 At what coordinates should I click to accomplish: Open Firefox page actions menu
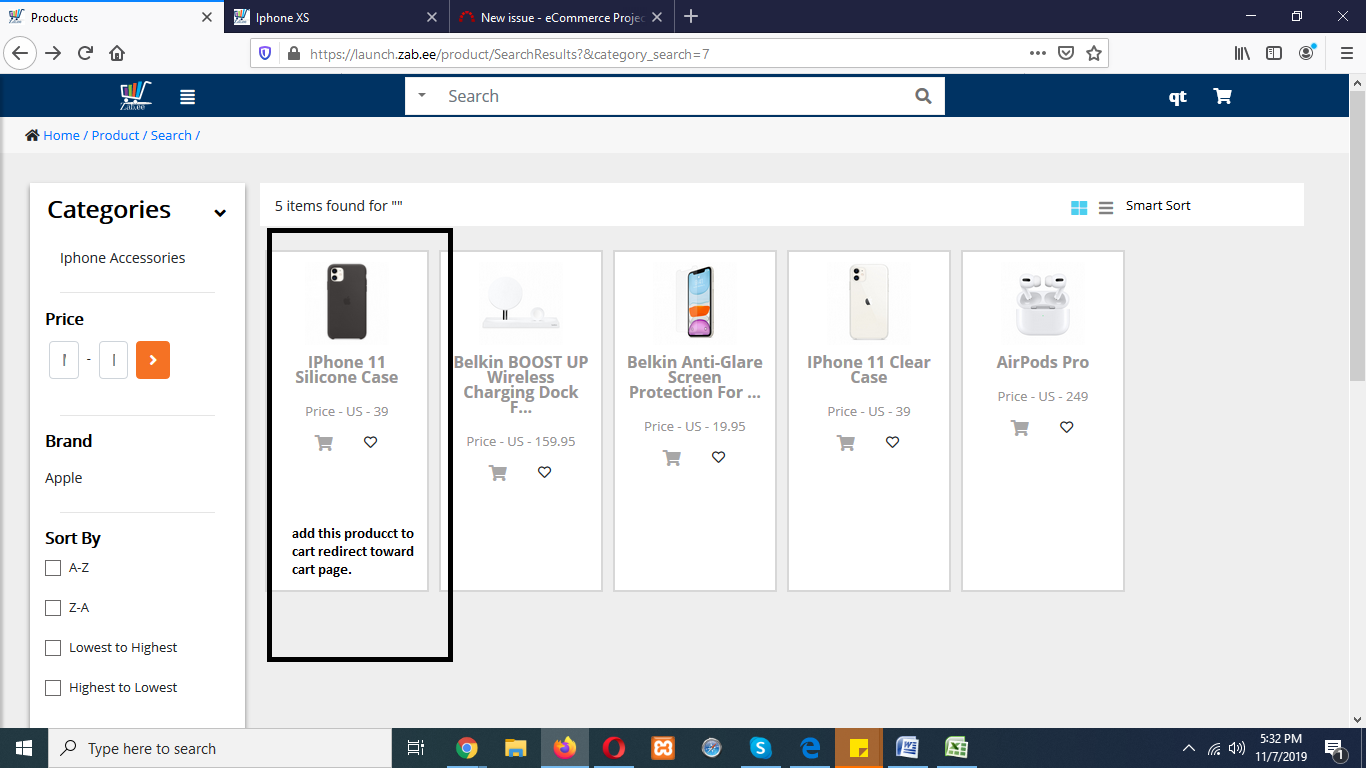pyautogui.click(x=1038, y=53)
